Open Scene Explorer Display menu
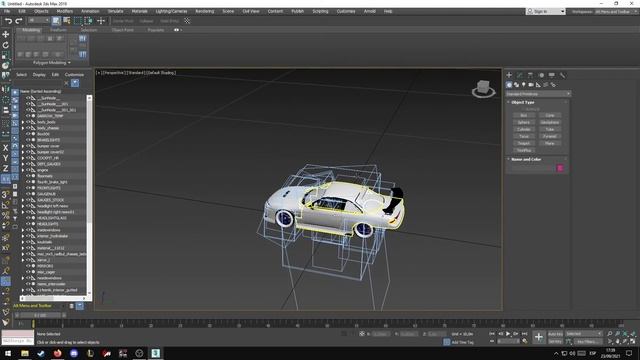640x360 pixels. (39, 75)
